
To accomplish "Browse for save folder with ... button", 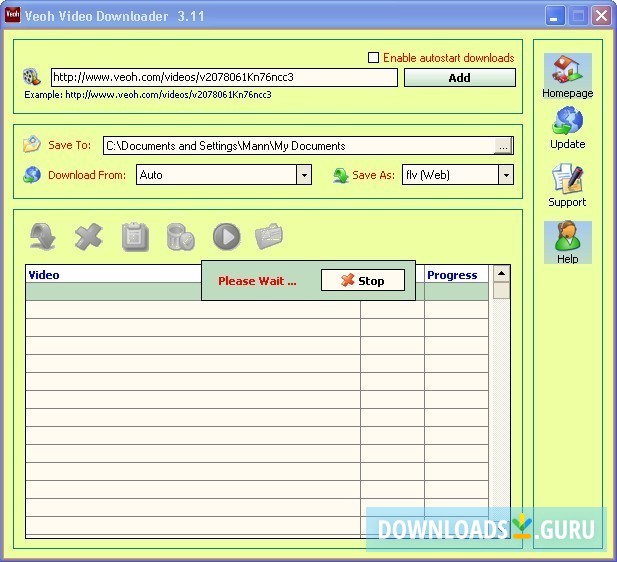I will [503, 146].
